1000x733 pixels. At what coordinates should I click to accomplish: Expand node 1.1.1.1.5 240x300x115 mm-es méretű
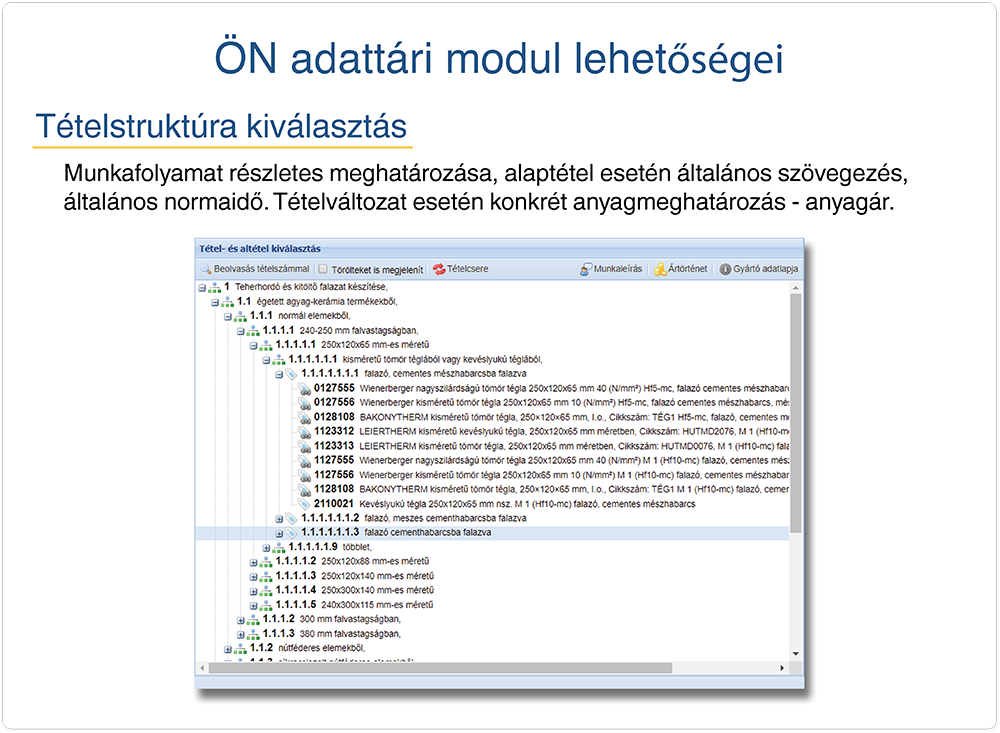pyautogui.click(x=253, y=605)
